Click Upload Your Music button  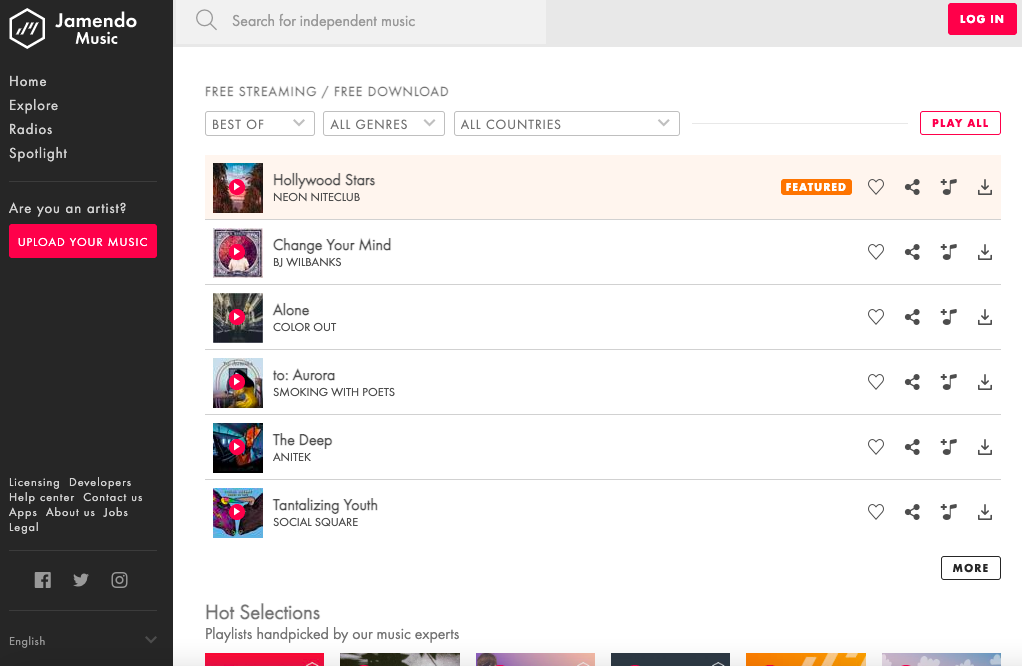pyautogui.click(x=83, y=241)
